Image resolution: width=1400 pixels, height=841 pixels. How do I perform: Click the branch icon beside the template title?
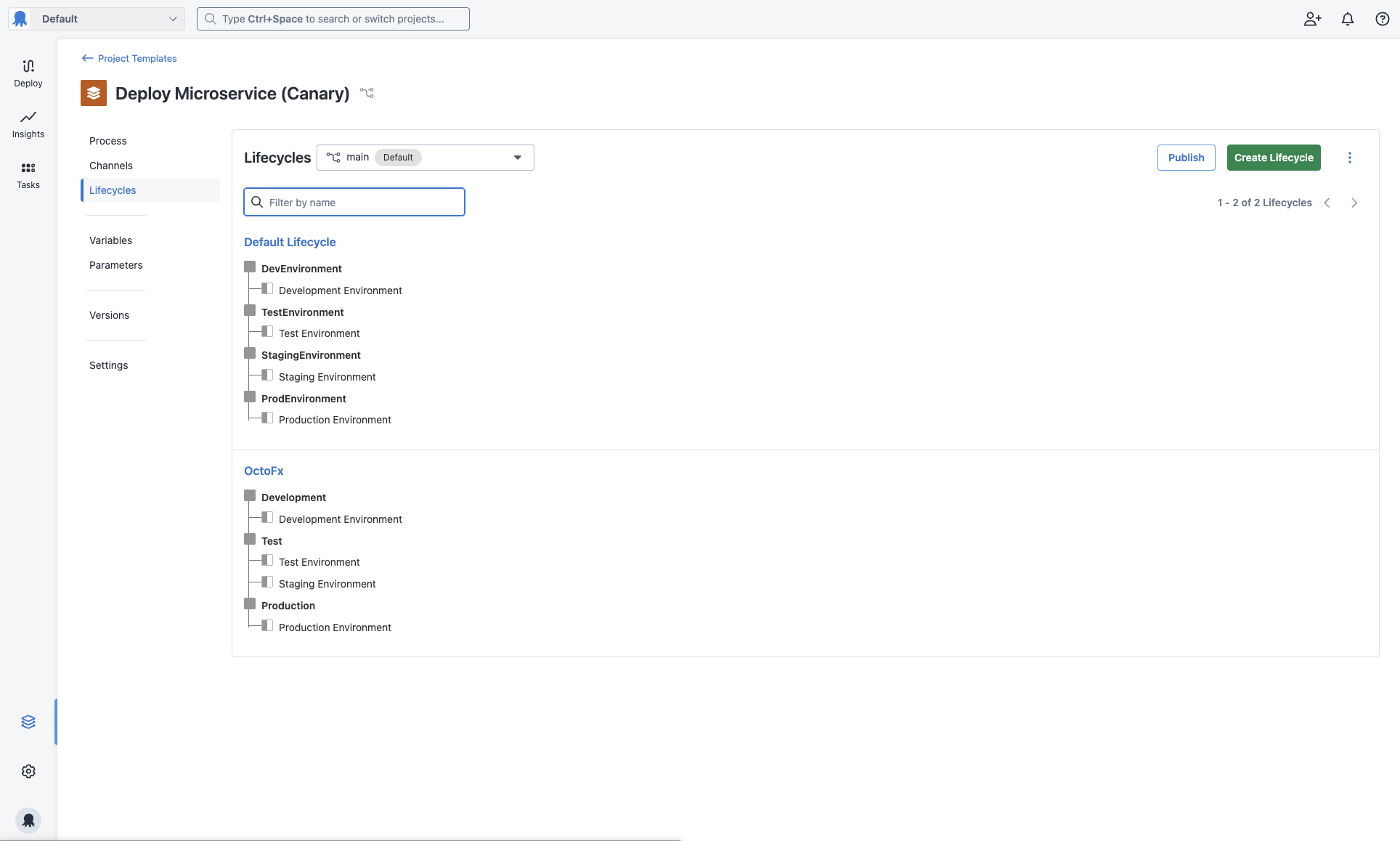(367, 93)
